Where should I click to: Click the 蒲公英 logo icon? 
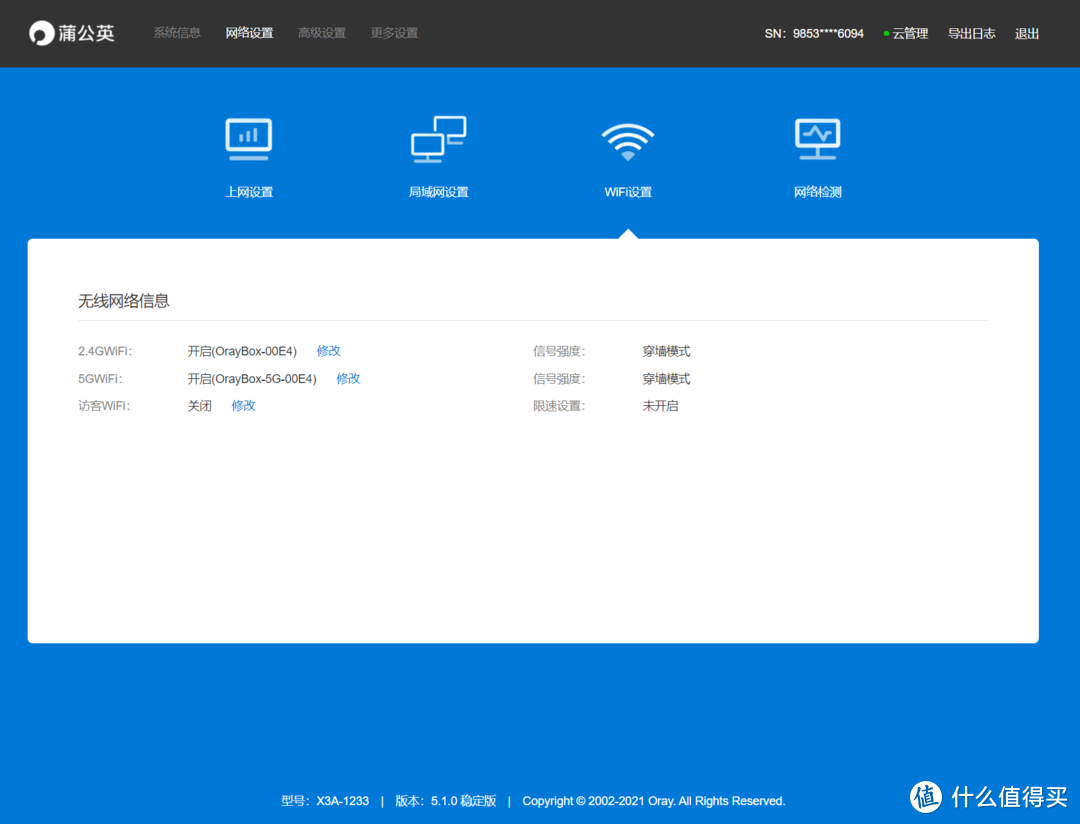coord(41,33)
